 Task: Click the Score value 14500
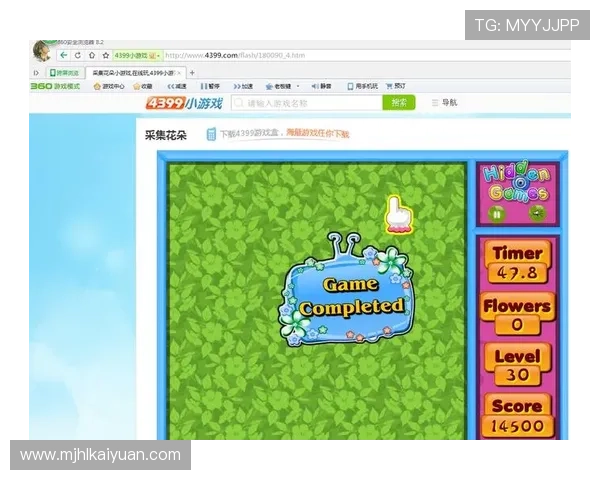point(517,426)
